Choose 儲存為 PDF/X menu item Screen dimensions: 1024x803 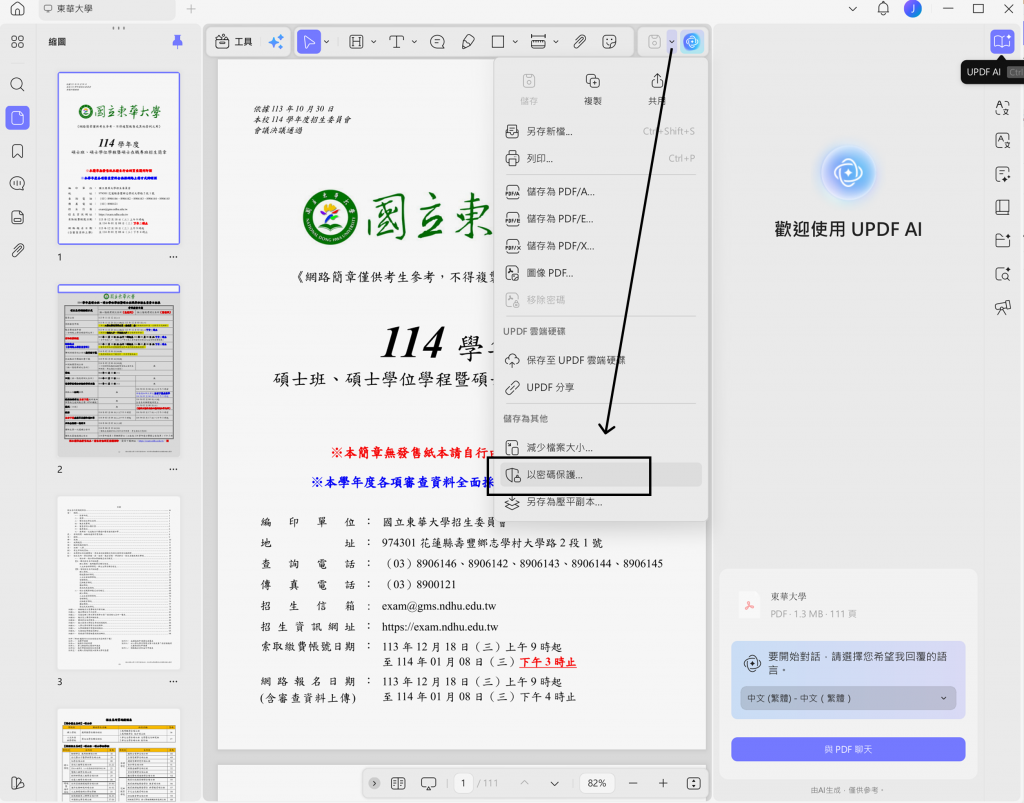coord(600,246)
